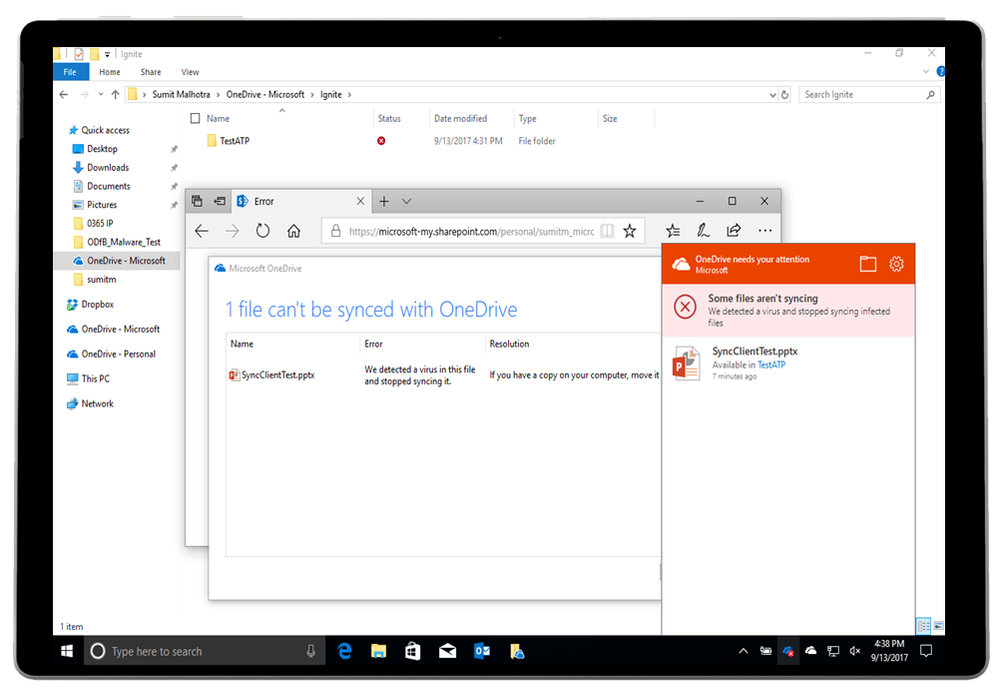Open Outlook from the taskbar
The width and height of the screenshot is (999, 696).
click(482, 651)
